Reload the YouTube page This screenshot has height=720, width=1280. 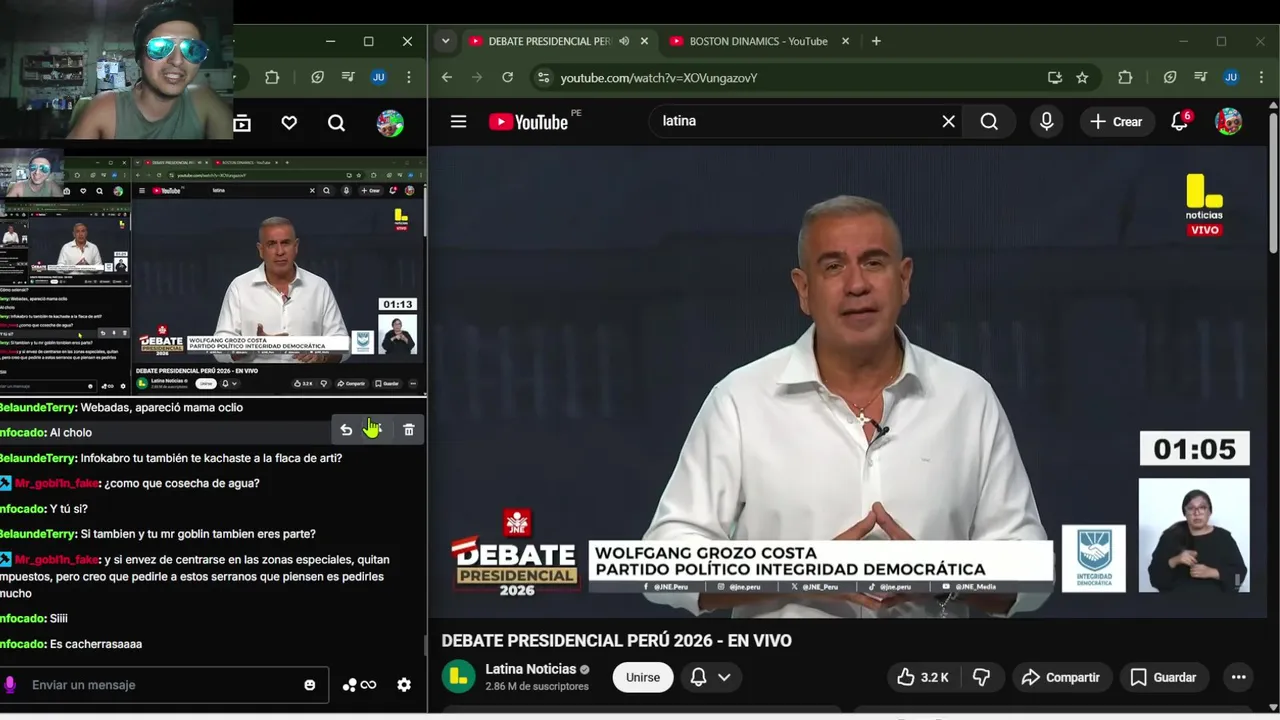507,77
